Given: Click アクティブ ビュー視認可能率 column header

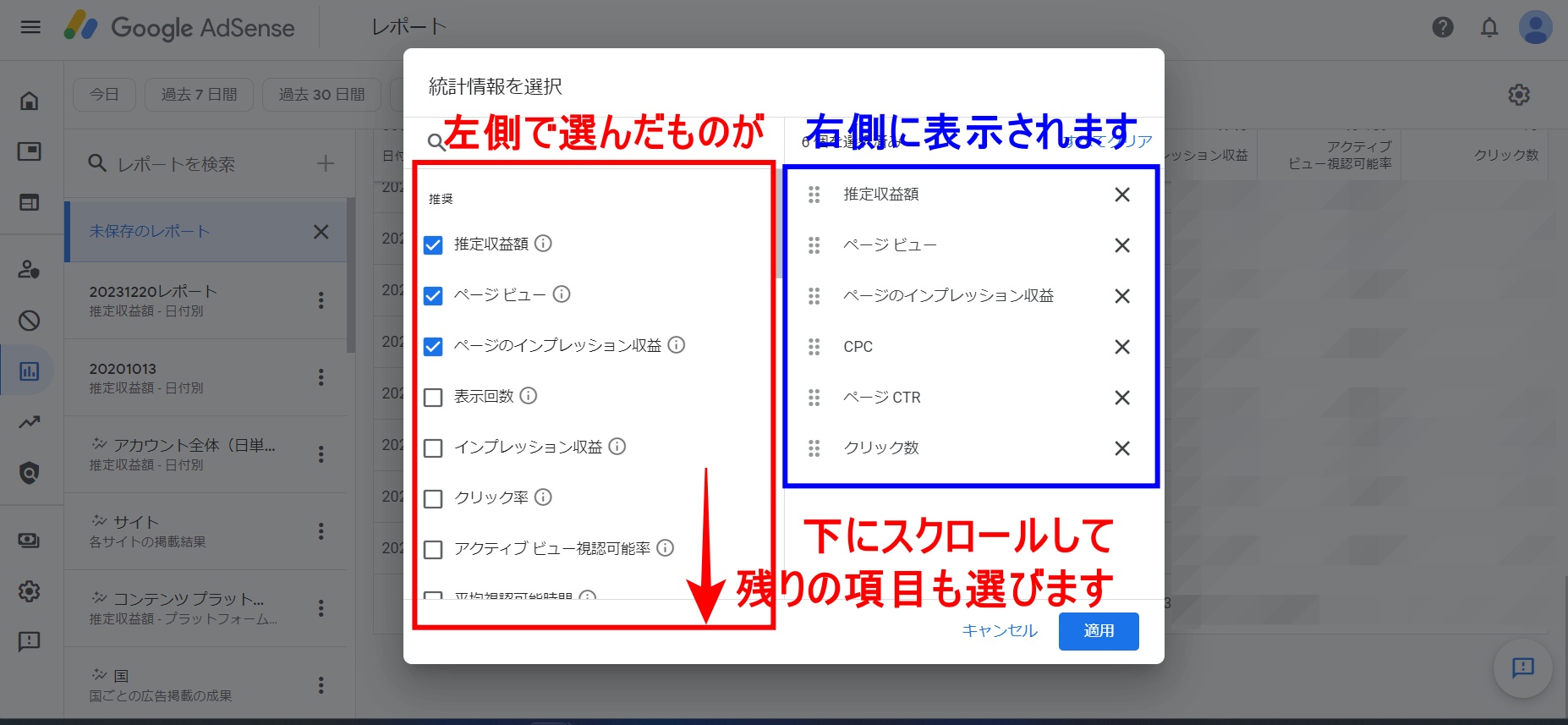Looking at the screenshot, I should click(1340, 155).
